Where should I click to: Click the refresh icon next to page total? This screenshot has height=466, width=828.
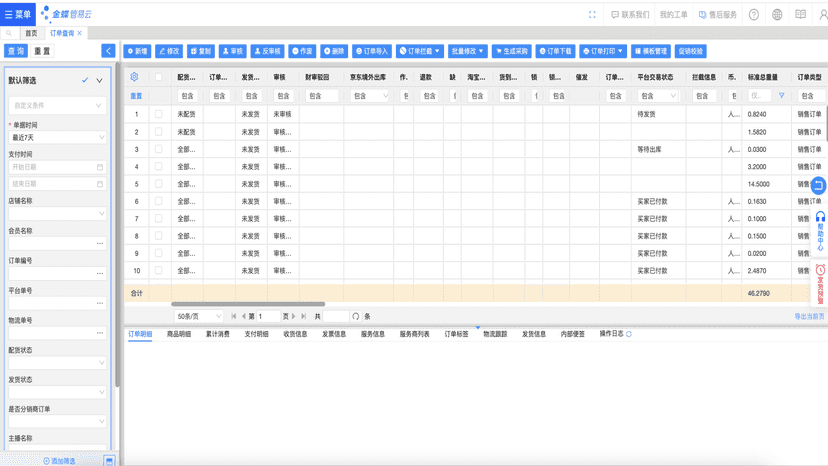(x=355, y=316)
